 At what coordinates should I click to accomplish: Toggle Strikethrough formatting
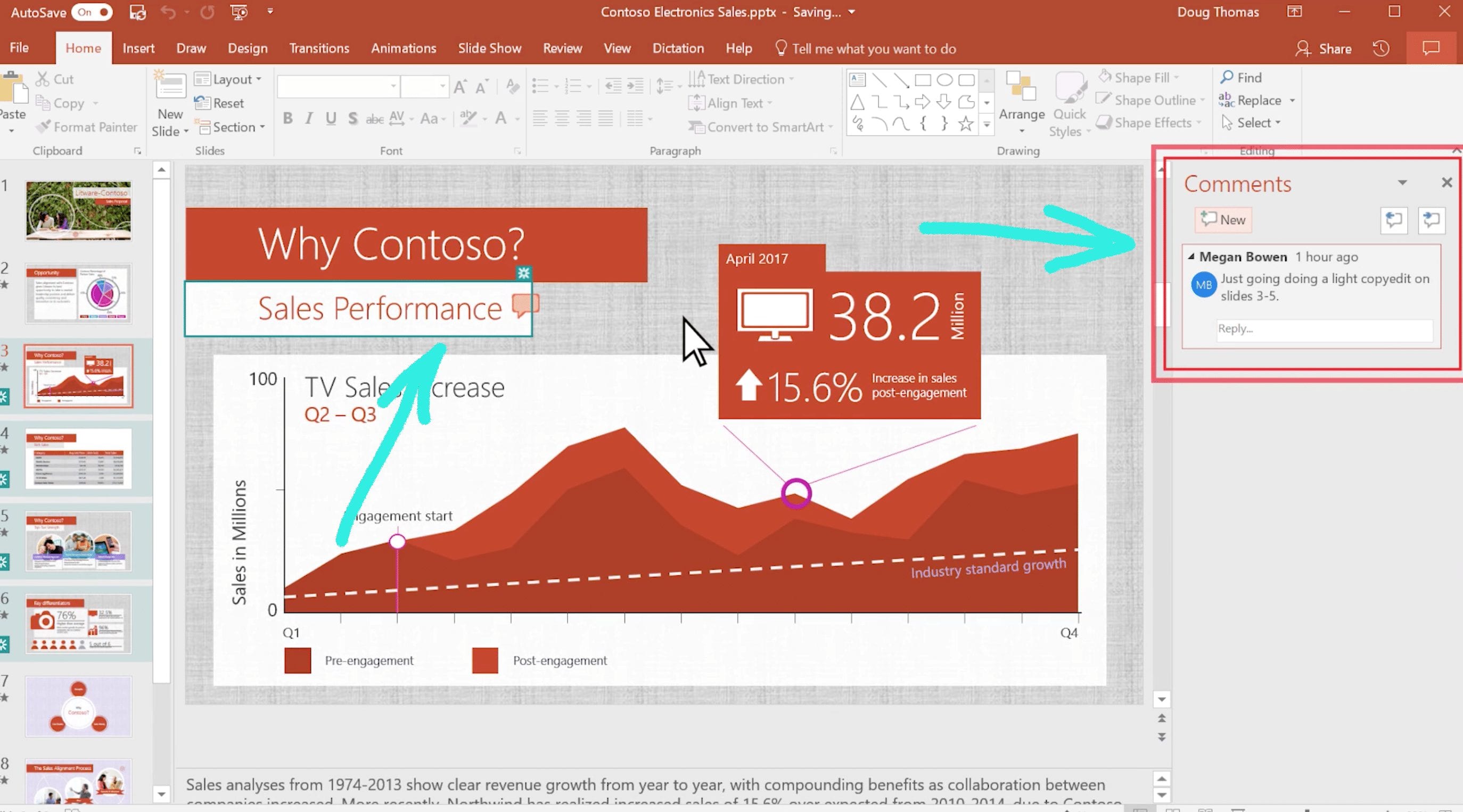coord(374,119)
